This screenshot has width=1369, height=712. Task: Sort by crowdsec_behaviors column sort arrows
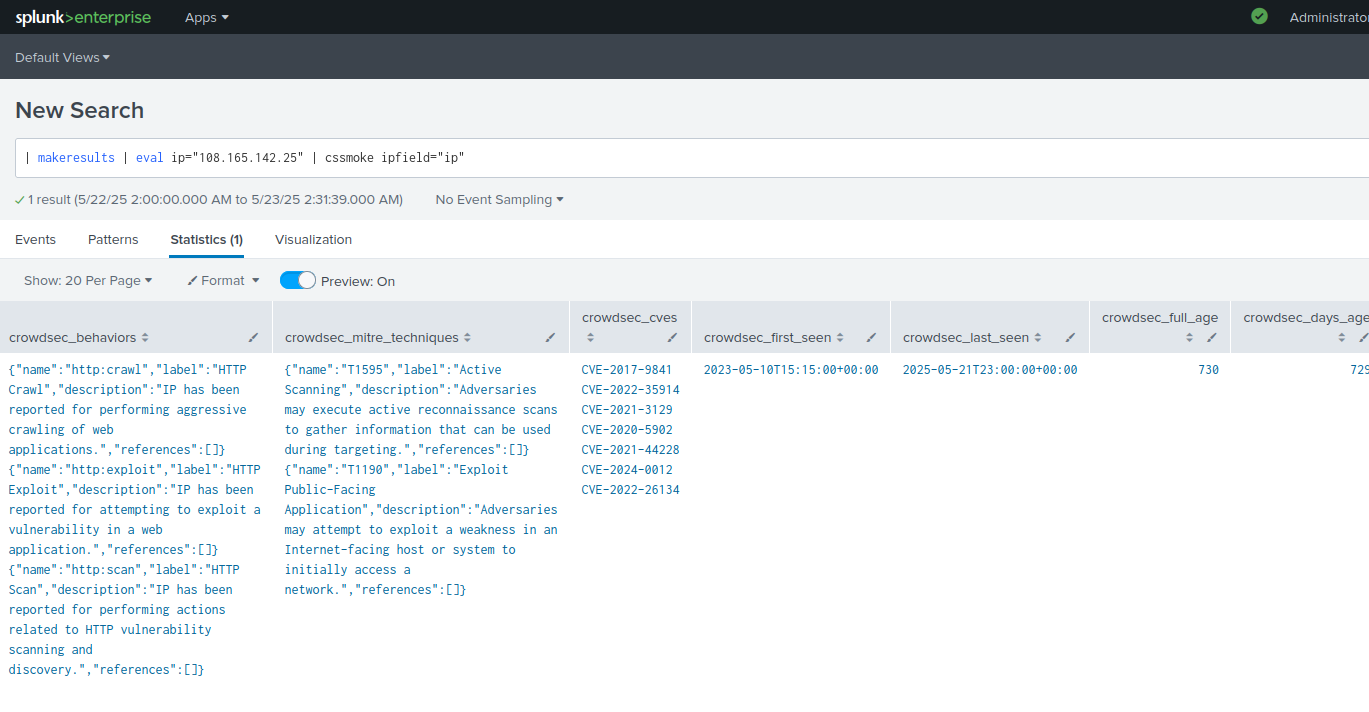click(145, 338)
